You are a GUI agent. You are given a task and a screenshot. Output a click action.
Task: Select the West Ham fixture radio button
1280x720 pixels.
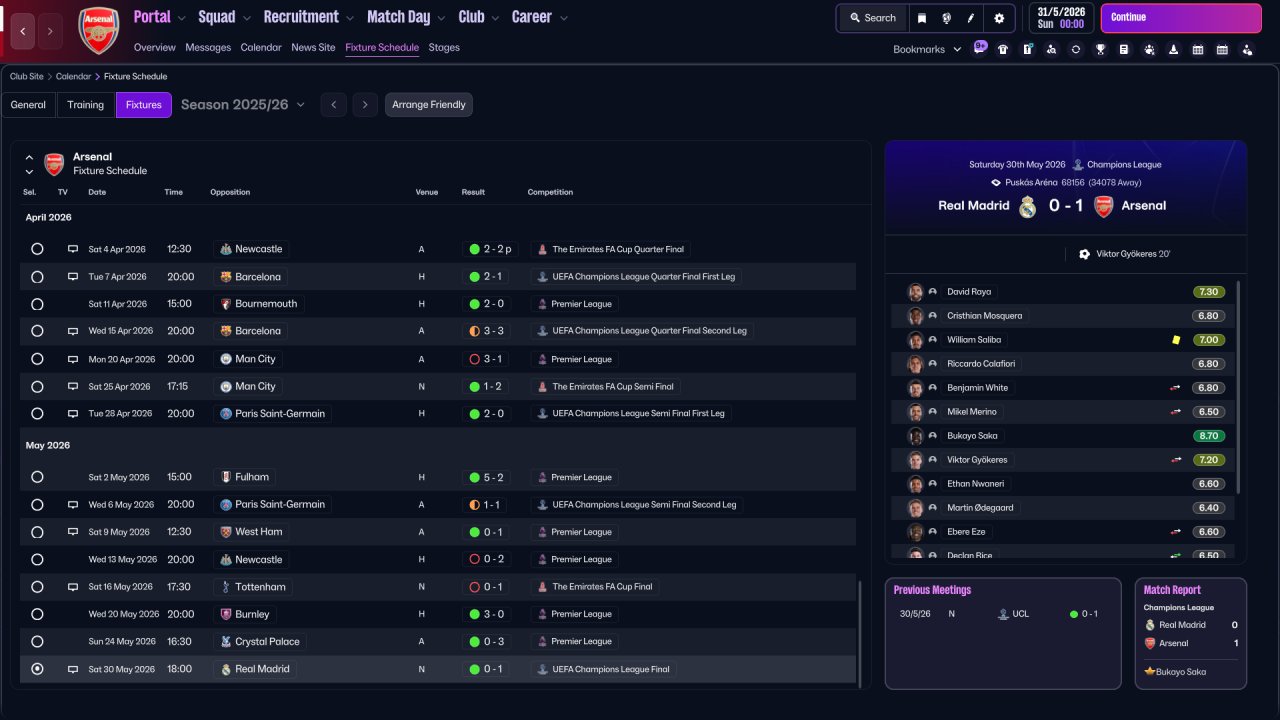click(37, 532)
